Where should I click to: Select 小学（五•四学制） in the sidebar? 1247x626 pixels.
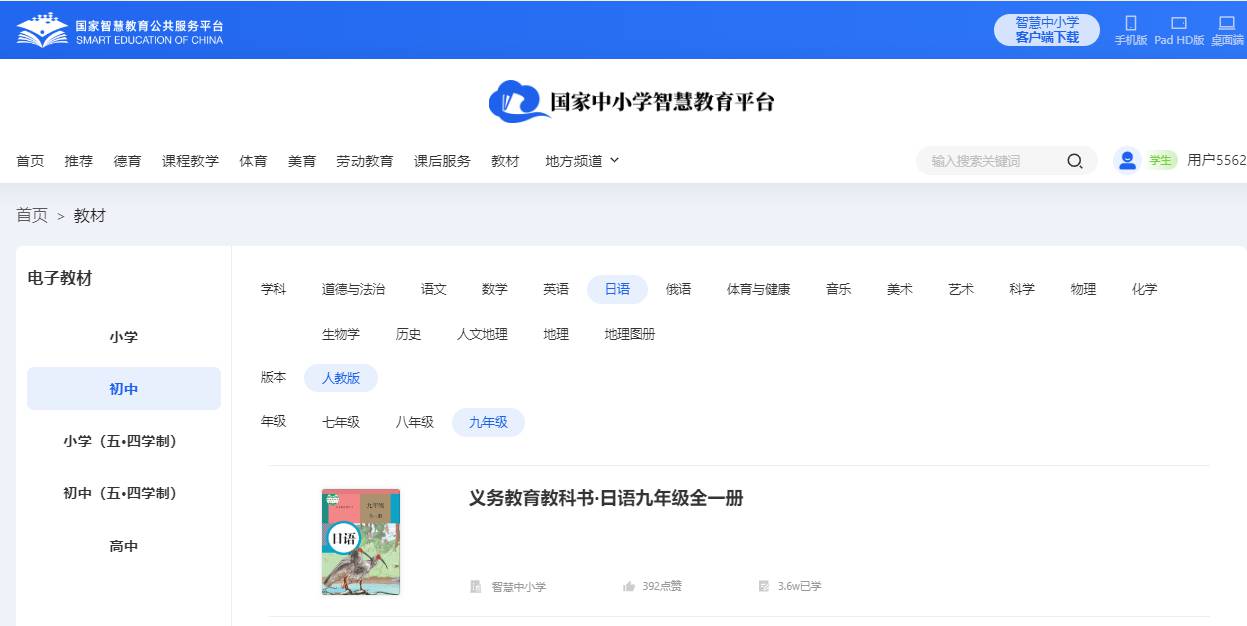click(x=124, y=441)
